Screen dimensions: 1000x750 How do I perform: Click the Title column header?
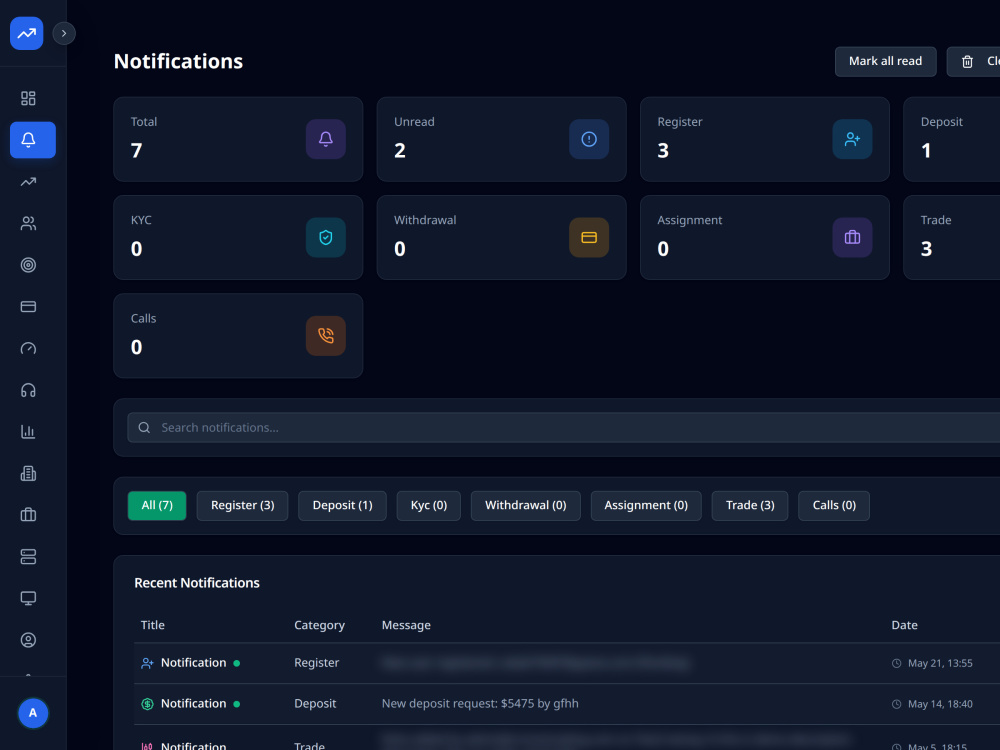click(x=152, y=625)
